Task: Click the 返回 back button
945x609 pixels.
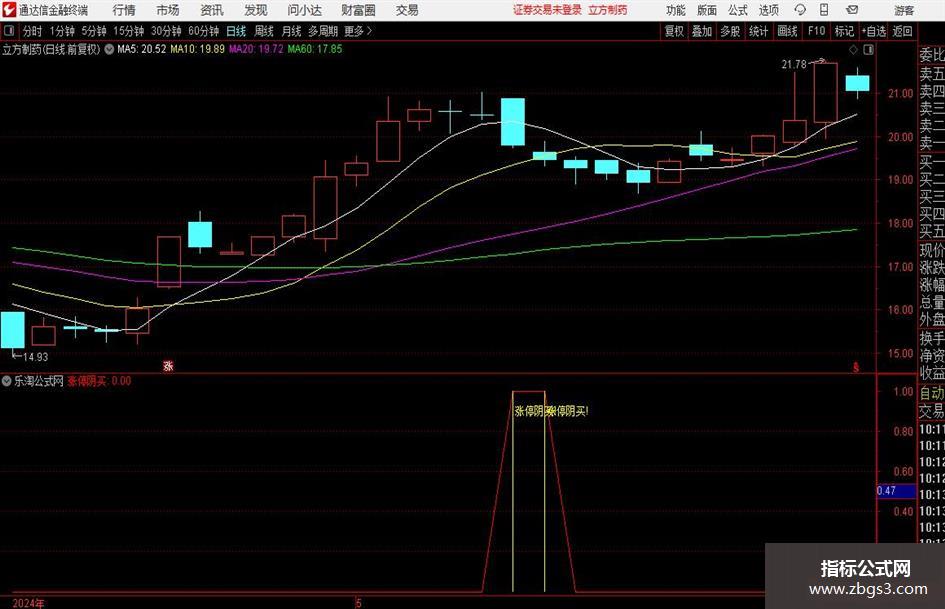Action: [x=902, y=31]
